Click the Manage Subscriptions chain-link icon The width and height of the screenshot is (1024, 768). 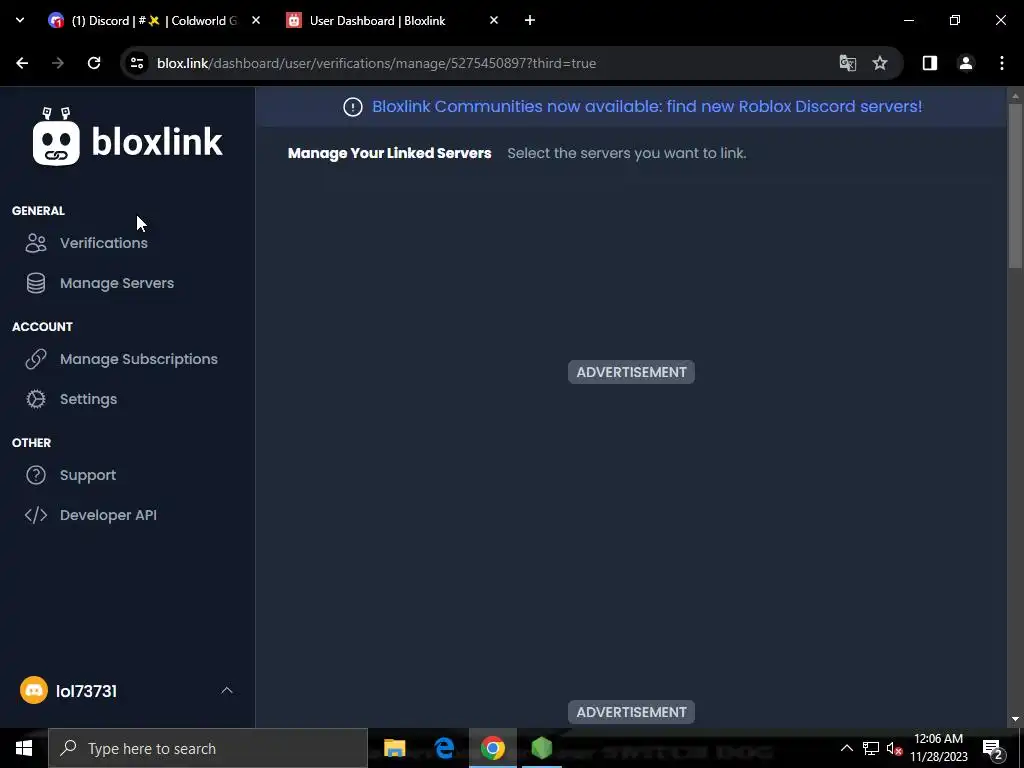[x=36, y=359]
